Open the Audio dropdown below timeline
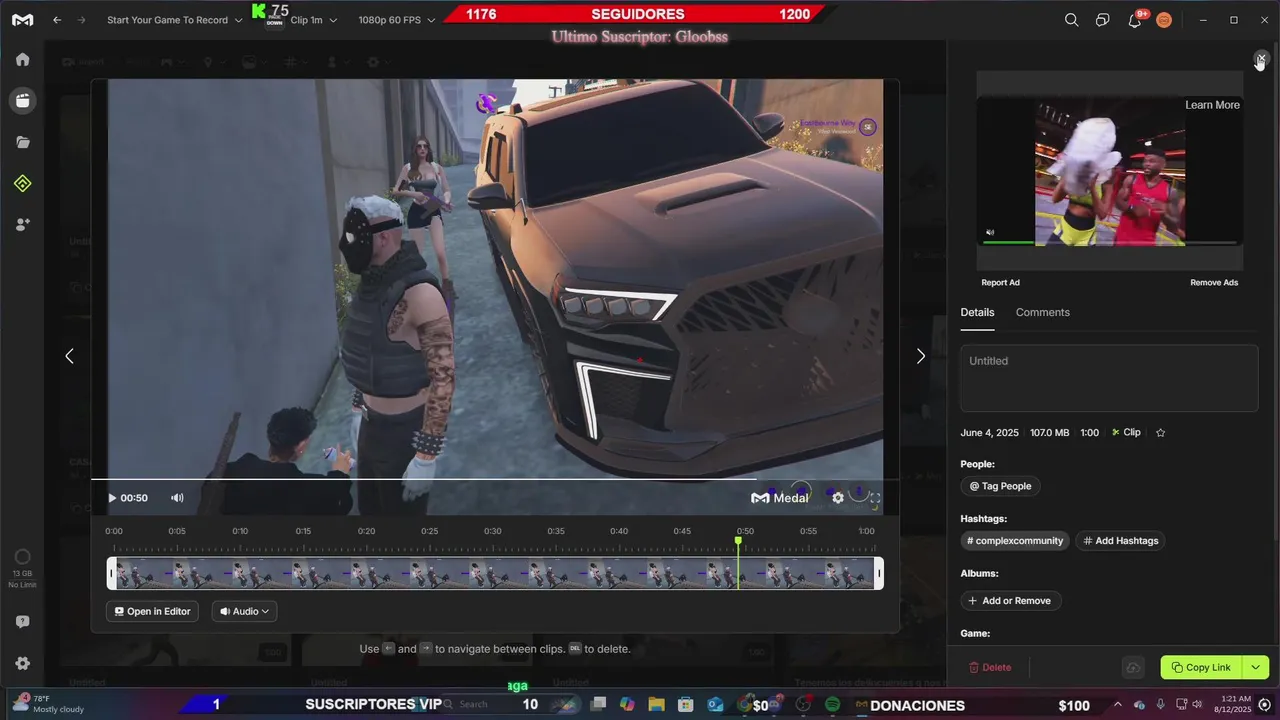 pyautogui.click(x=244, y=611)
